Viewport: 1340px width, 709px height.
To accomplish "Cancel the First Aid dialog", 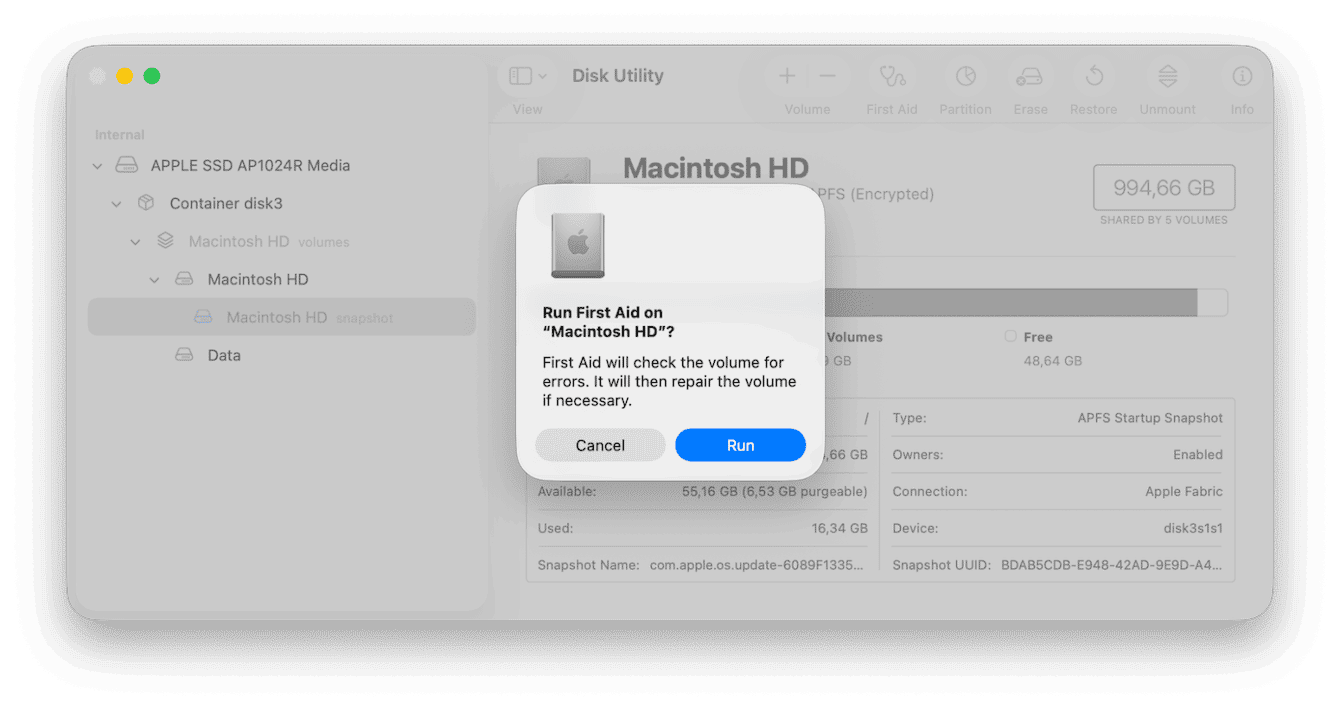I will tap(600, 445).
